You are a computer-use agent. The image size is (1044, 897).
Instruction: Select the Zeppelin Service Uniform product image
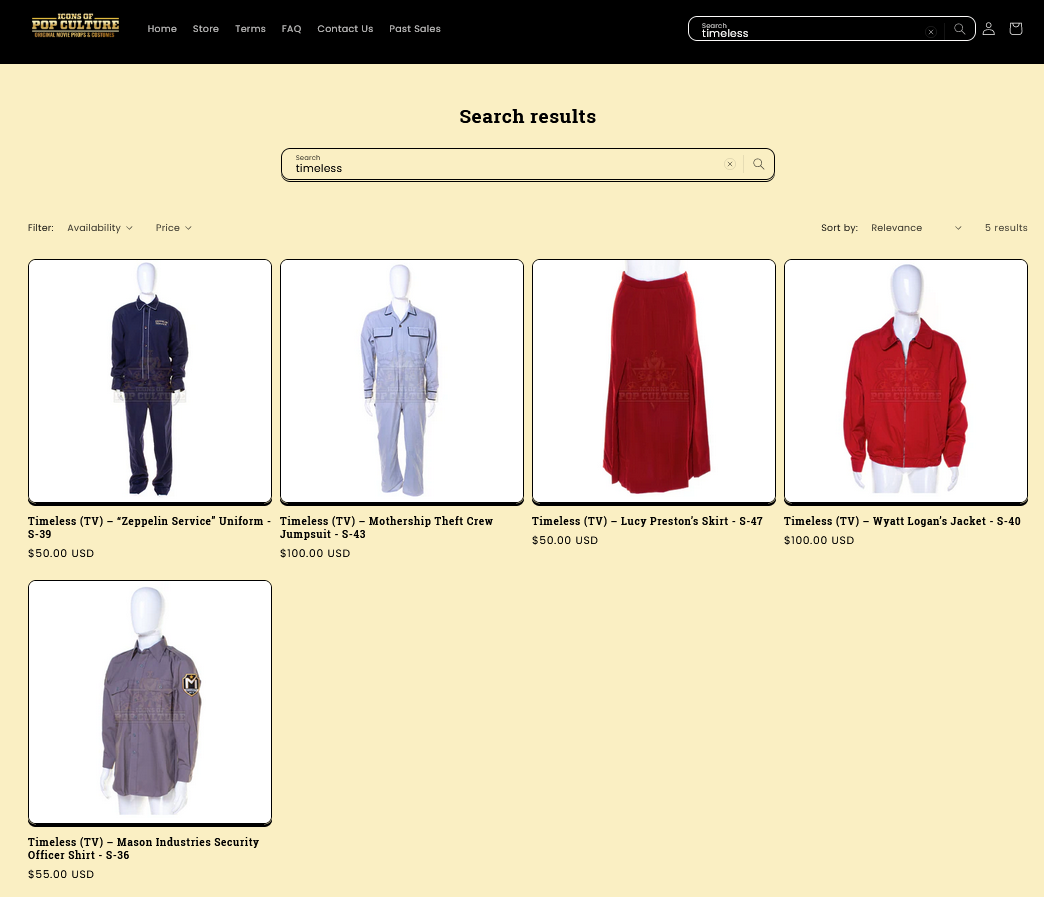click(150, 381)
